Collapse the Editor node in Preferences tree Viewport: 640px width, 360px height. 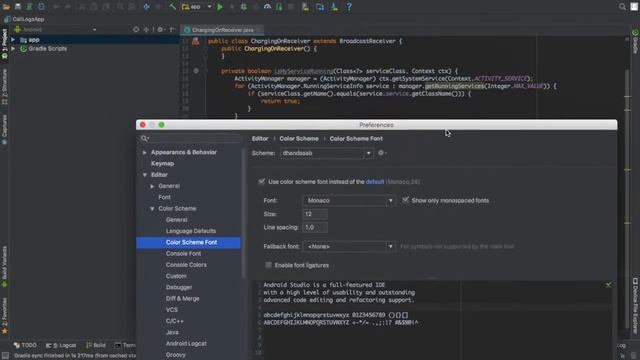tap(144, 175)
